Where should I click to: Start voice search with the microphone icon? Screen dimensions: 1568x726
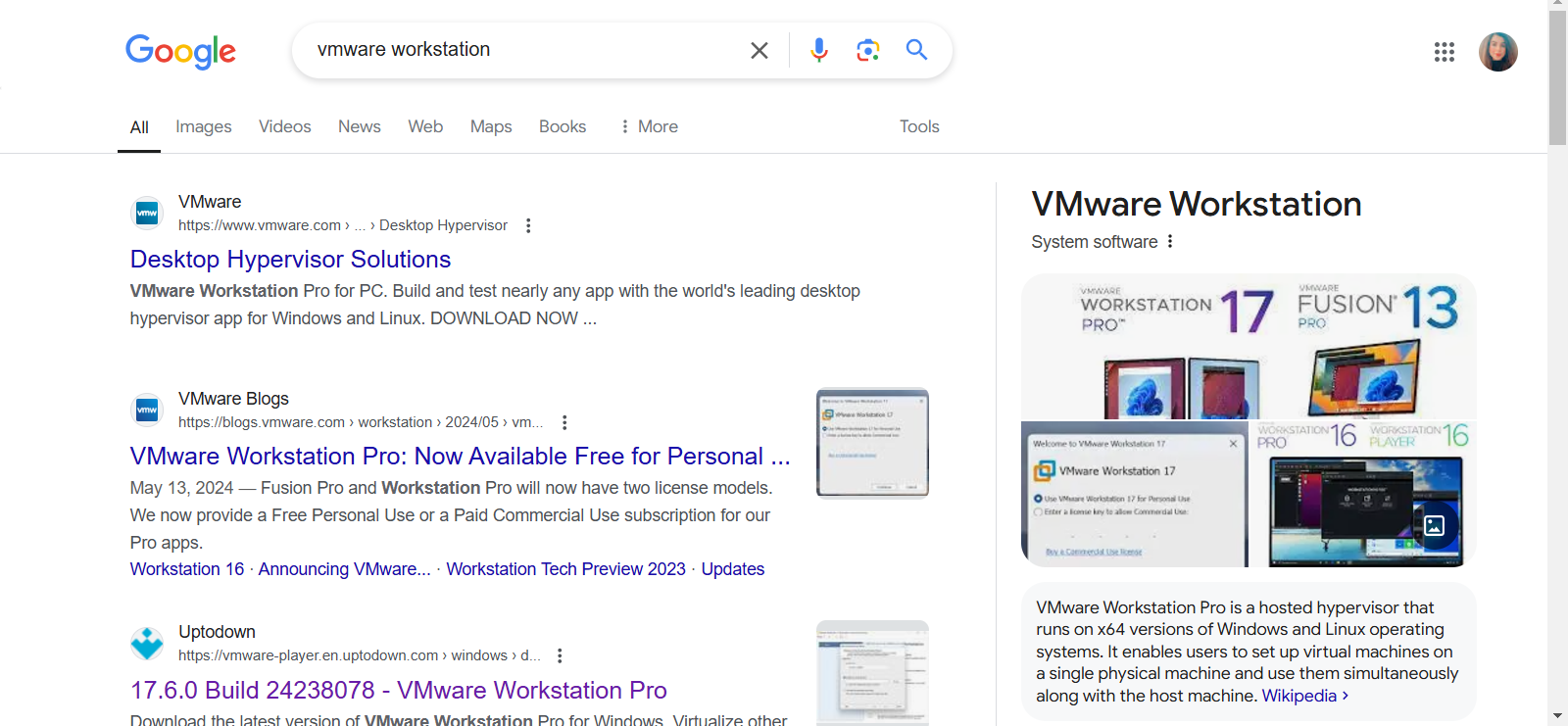tap(819, 50)
